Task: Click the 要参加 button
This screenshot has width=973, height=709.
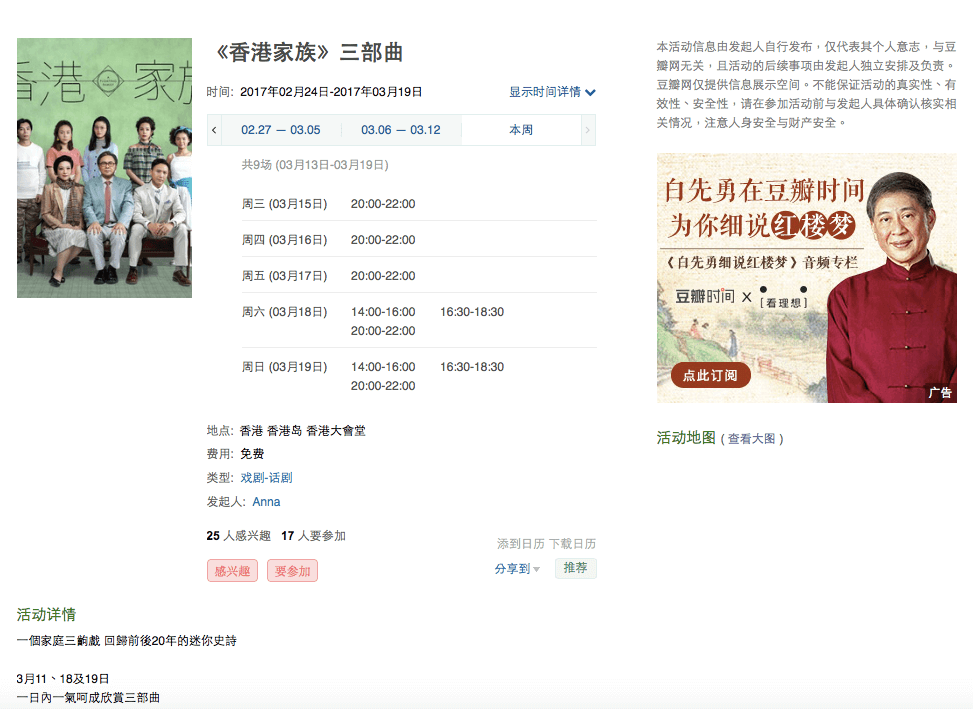Action: coord(294,571)
